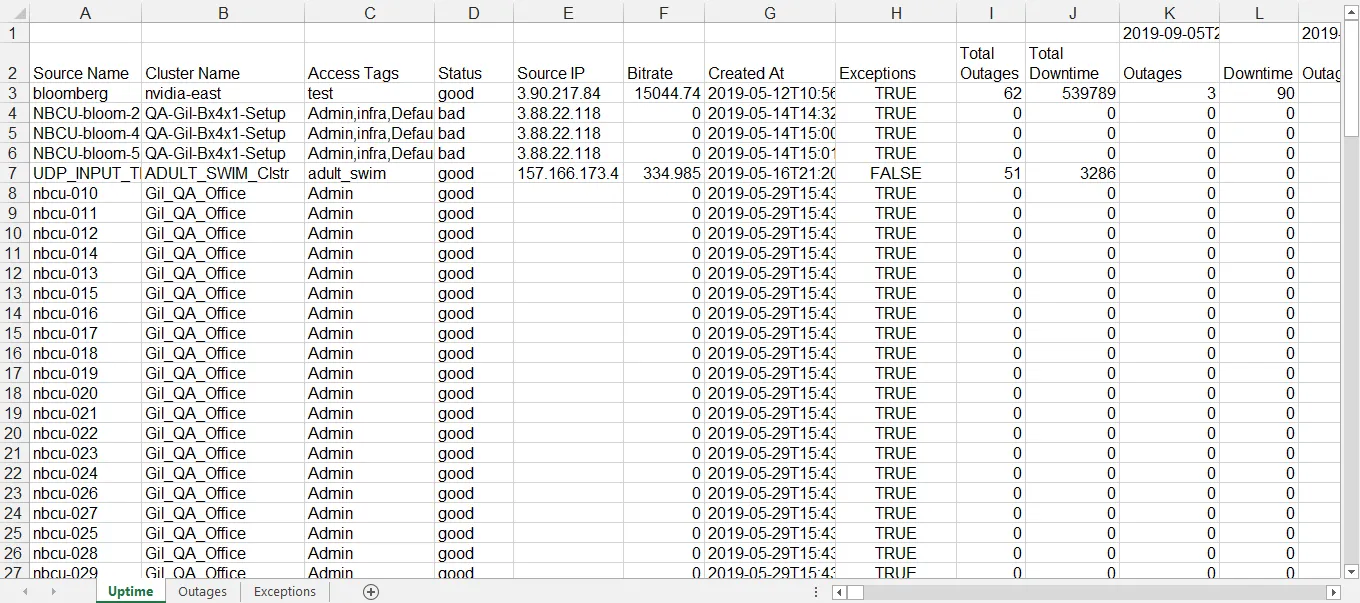Select the 'NBCU-bloom-2' cell
The height and width of the screenshot is (603, 1360).
click(x=85, y=113)
